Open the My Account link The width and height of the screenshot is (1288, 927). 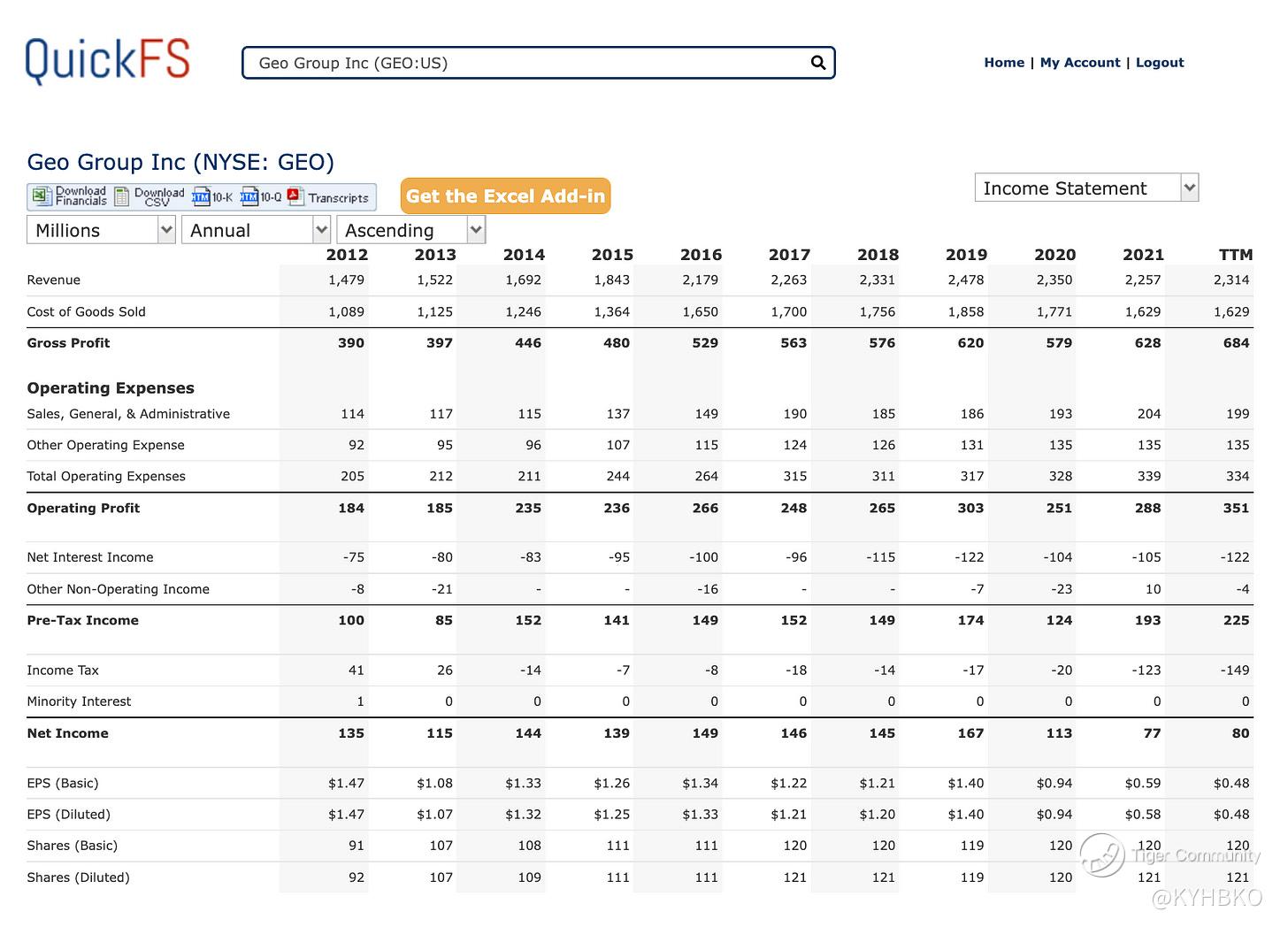(x=1079, y=63)
